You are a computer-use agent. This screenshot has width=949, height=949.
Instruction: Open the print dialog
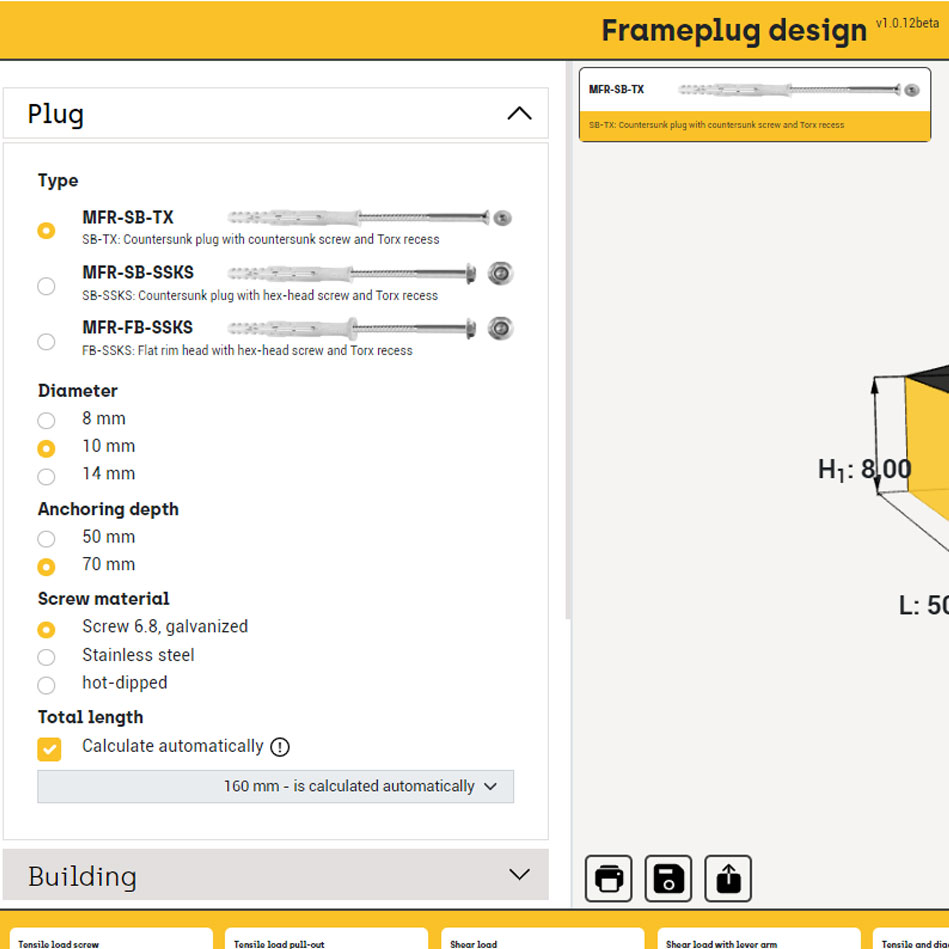pyautogui.click(x=608, y=878)
